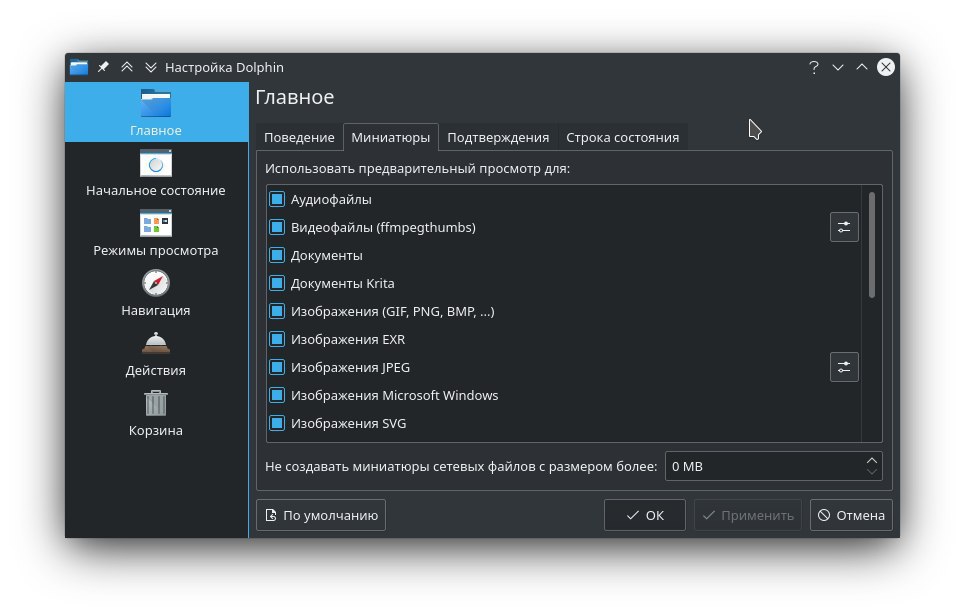Image resolution: width=965 pixels, height=615 pixels.
Task: Configure the Видеофайлы (ffmpegthumbs) plugin
Action: [x=844, y=227]
